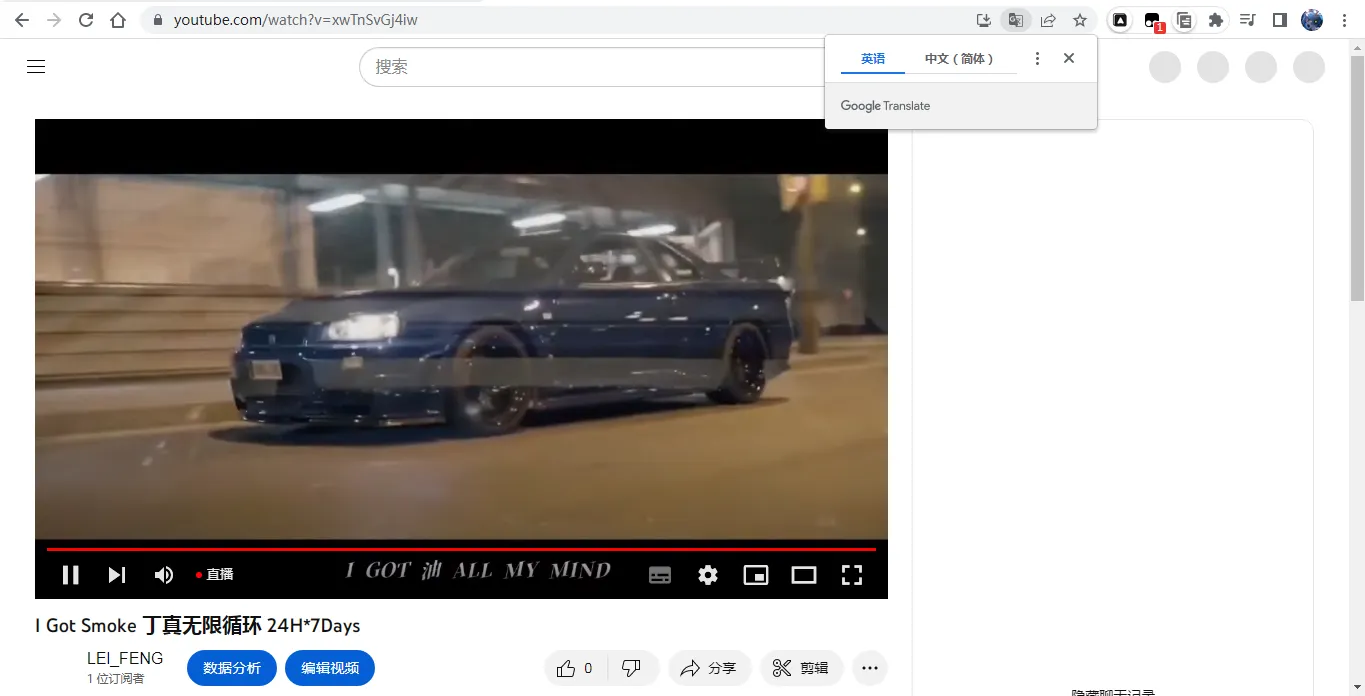Enable miniplayer mode
The width and height of the screenshot is (1365, 696).
pyautogui.click(x=756, y=575)
